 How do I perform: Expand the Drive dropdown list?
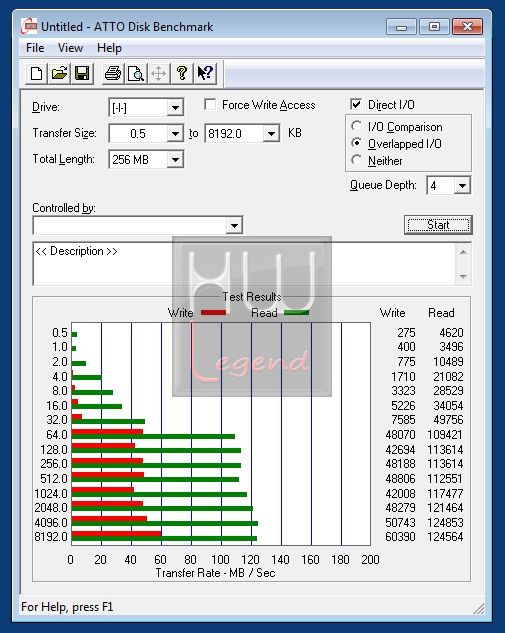pos(175,108)
